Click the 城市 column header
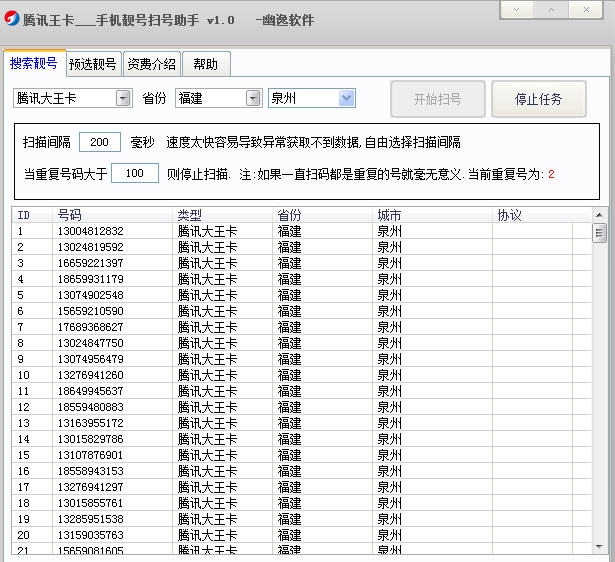The width and height of the screenshot is (615, 562). coord(430,215)
